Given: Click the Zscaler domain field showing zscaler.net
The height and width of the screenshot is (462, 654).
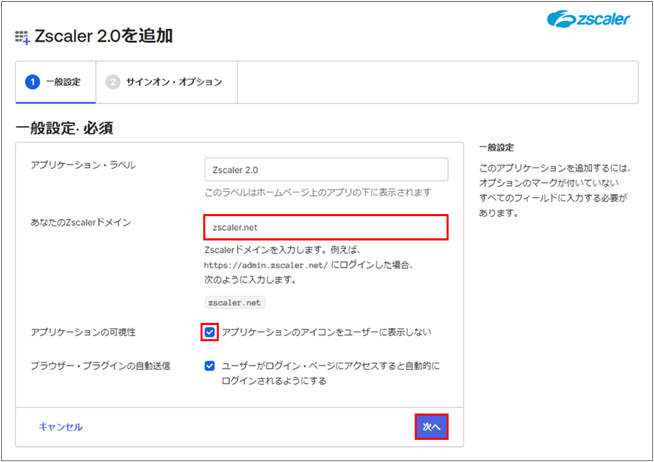Looking at the screenshot, I should pos(326,227).
